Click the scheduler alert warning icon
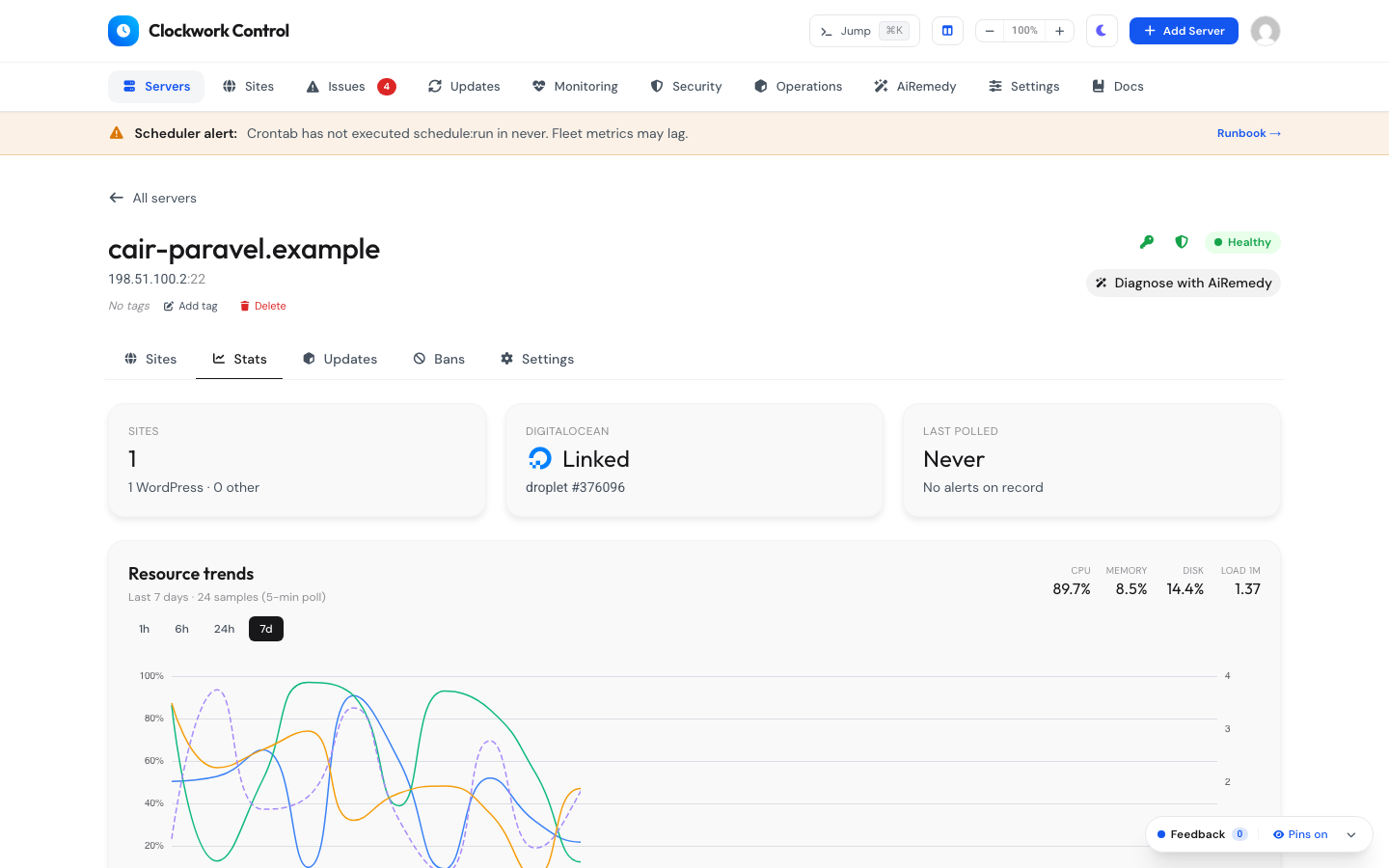This screenshot has height=868, width=1389. tap(117, 133)
